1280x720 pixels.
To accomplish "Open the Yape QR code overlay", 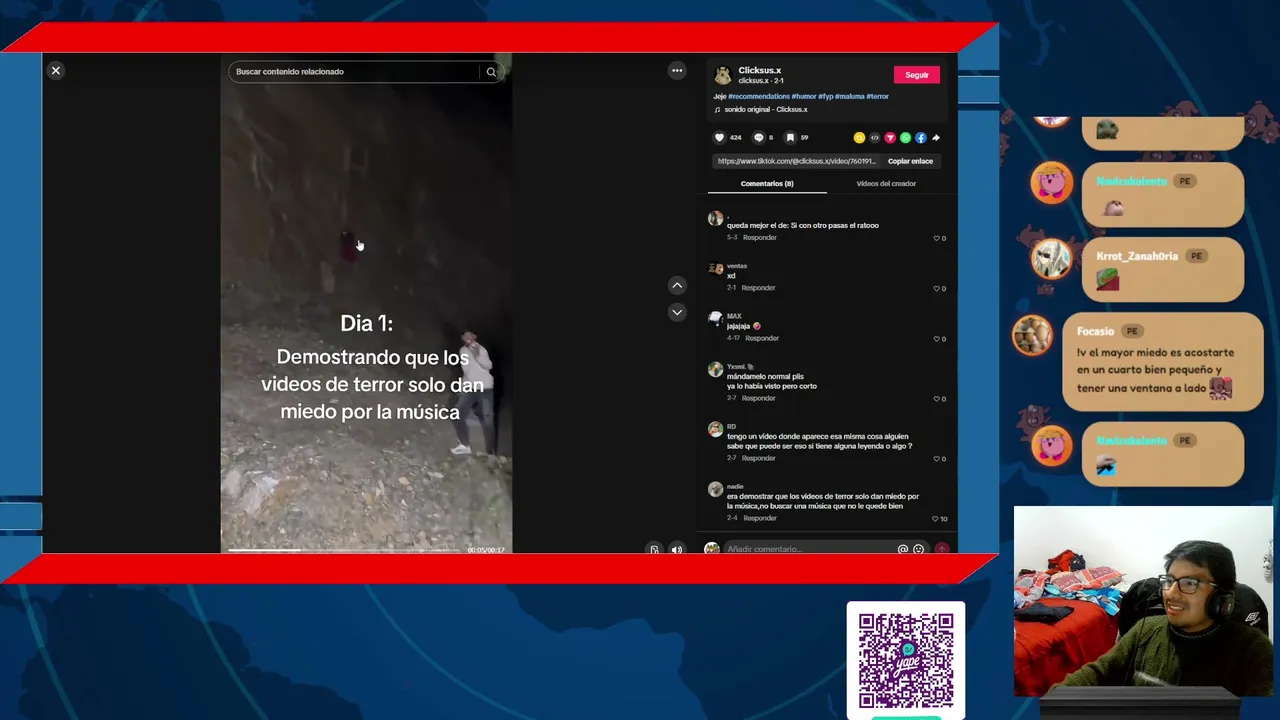I will [906, 660].
